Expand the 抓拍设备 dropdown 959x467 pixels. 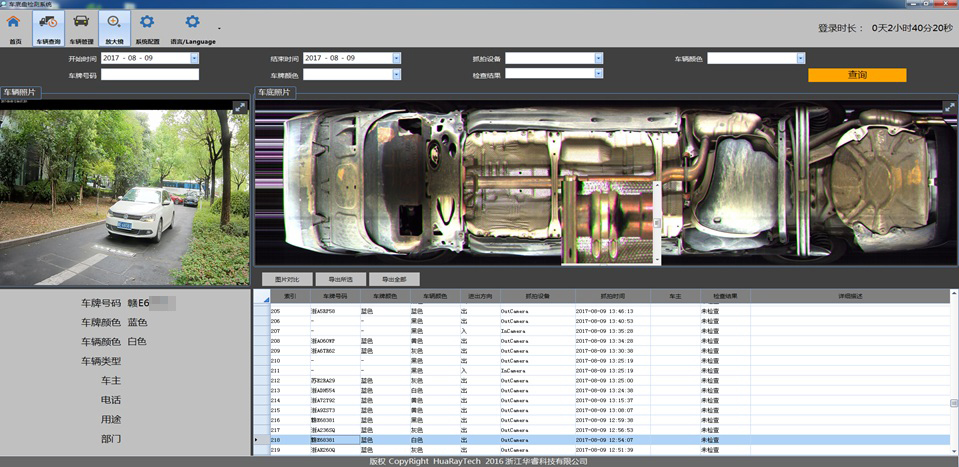pyautogui.click(x=599, y=59)
